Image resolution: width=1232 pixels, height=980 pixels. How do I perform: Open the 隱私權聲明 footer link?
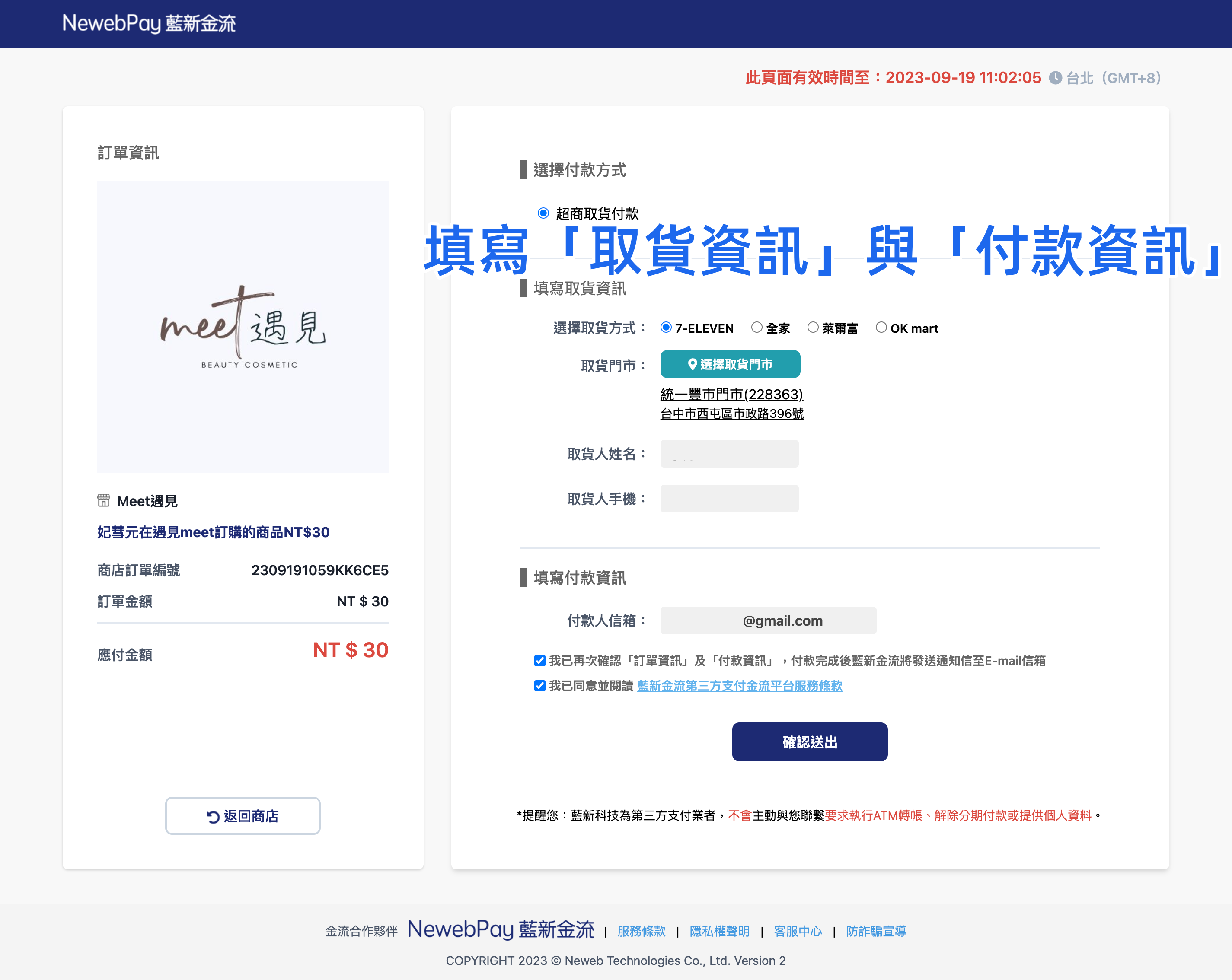click(x=720, y=932)
